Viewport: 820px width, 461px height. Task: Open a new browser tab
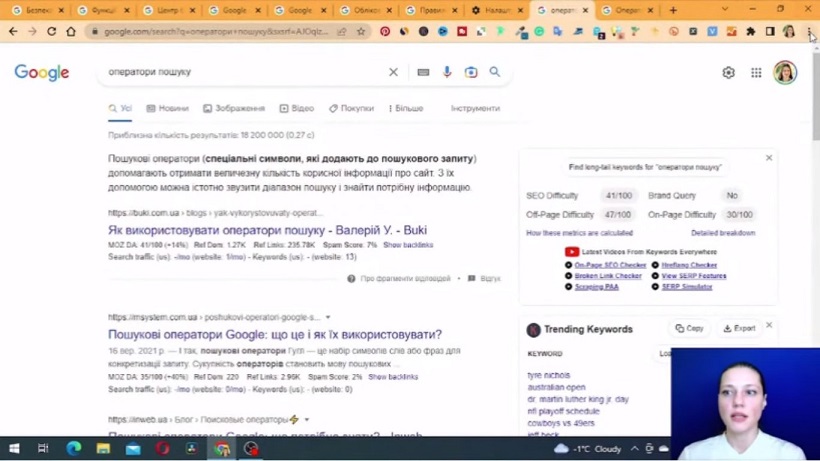tap(673, 10)
